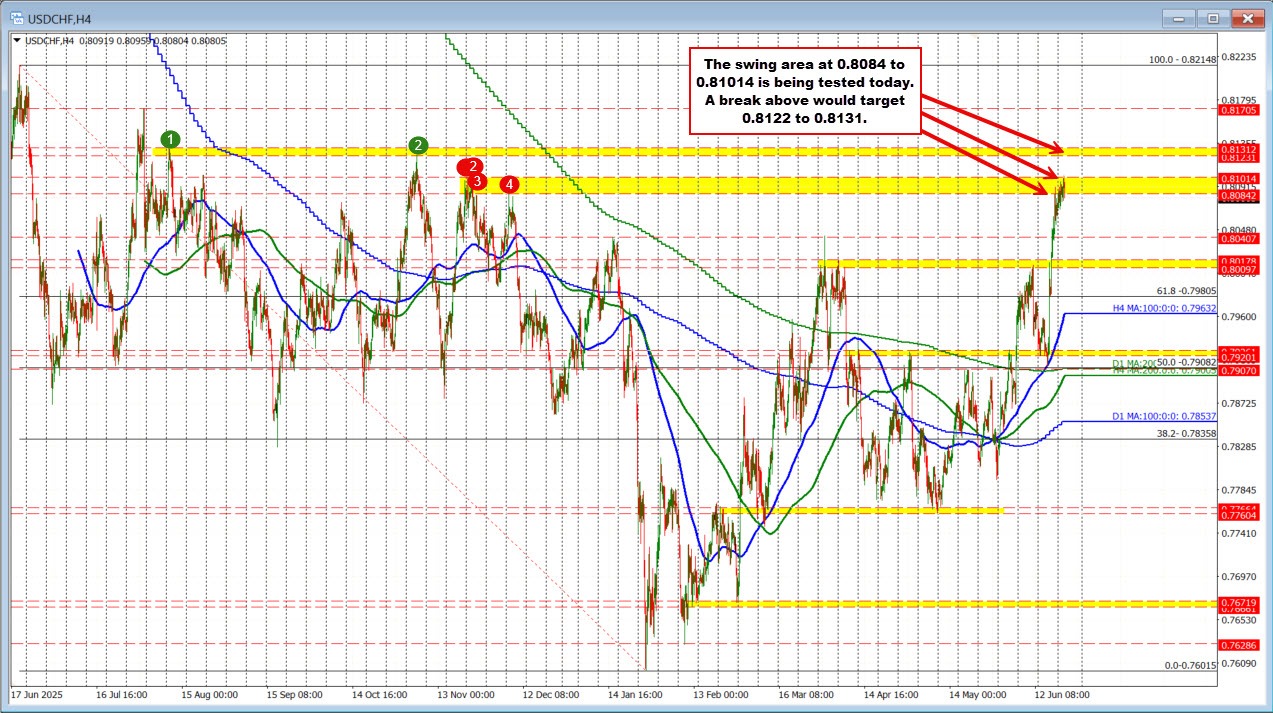This screenshot has height=713, width=1273.
Task: Click the 0.76530 price scale value
Action: 1237,620
